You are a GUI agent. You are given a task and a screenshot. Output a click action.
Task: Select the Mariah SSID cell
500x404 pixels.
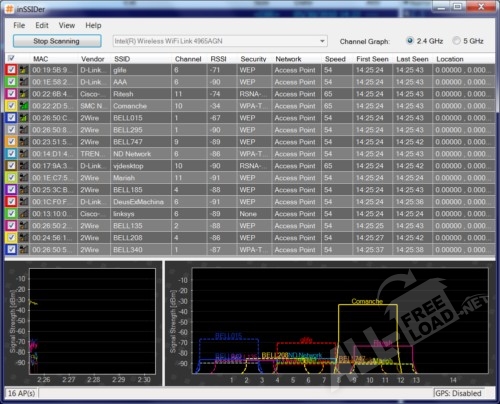pos(140,178)
